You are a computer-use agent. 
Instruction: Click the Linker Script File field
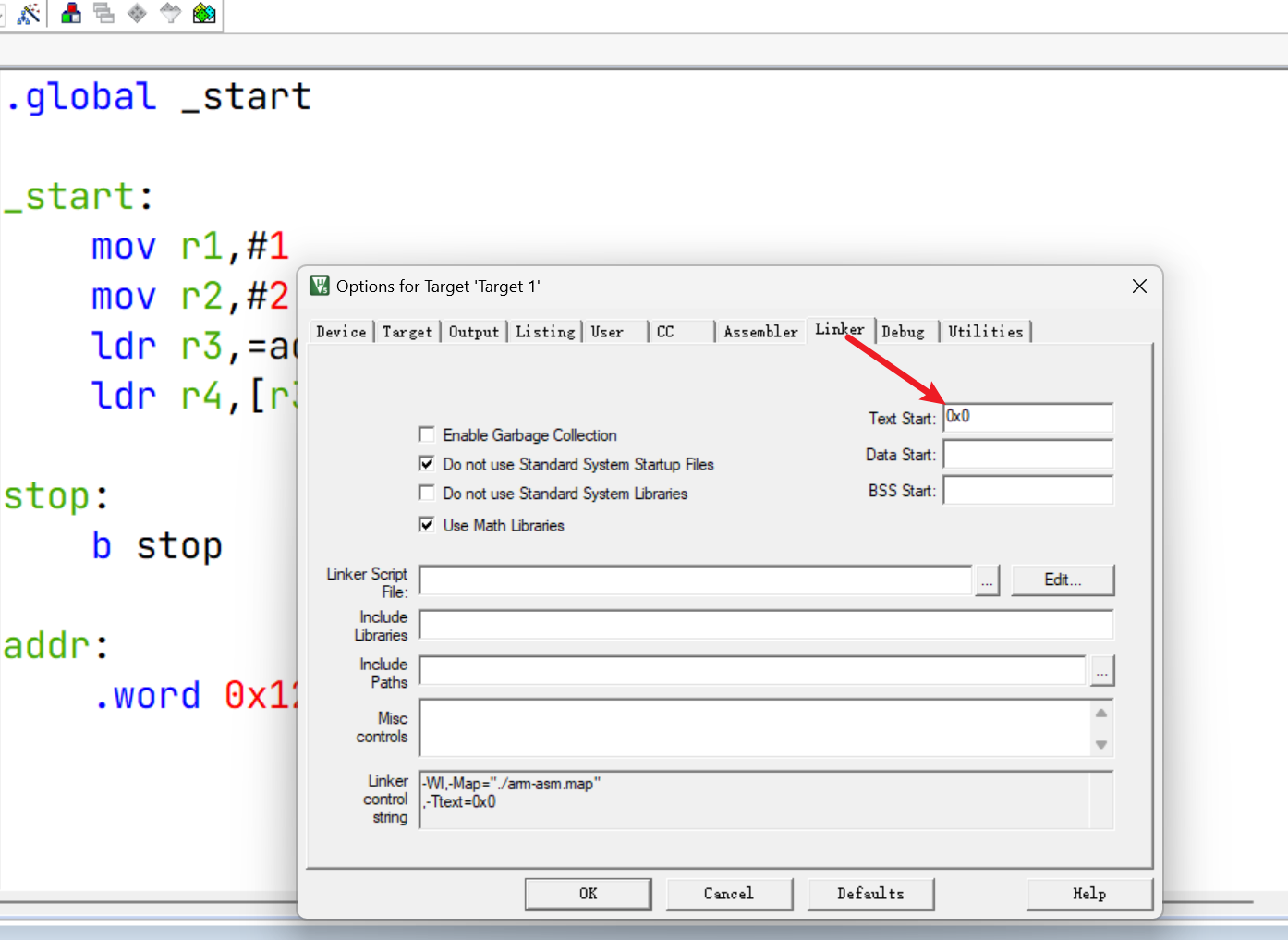695,580
